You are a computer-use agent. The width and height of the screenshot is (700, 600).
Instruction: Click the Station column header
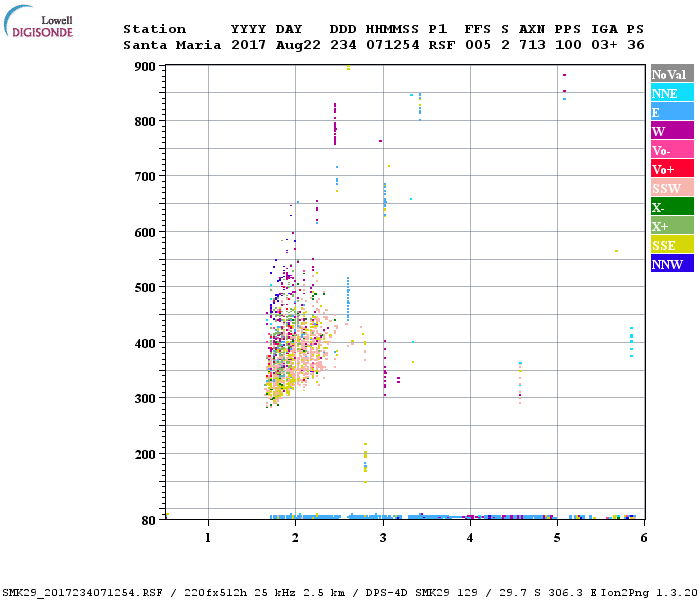154,29
